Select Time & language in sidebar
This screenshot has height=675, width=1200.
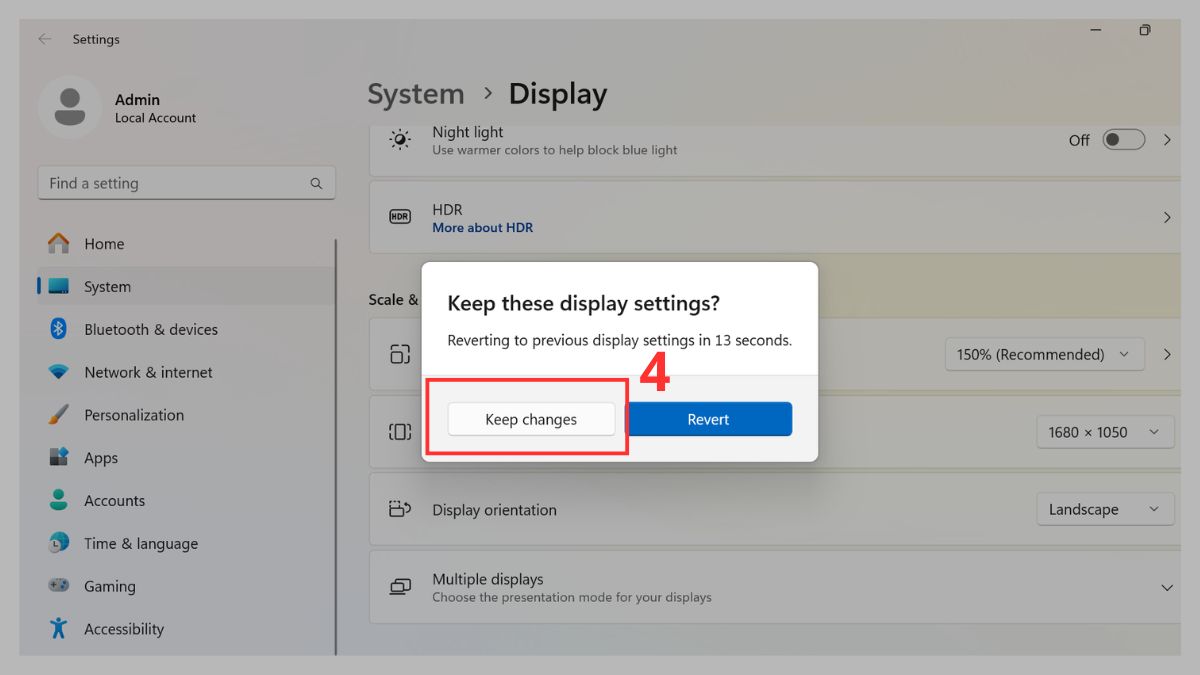(x=140, y=543)
